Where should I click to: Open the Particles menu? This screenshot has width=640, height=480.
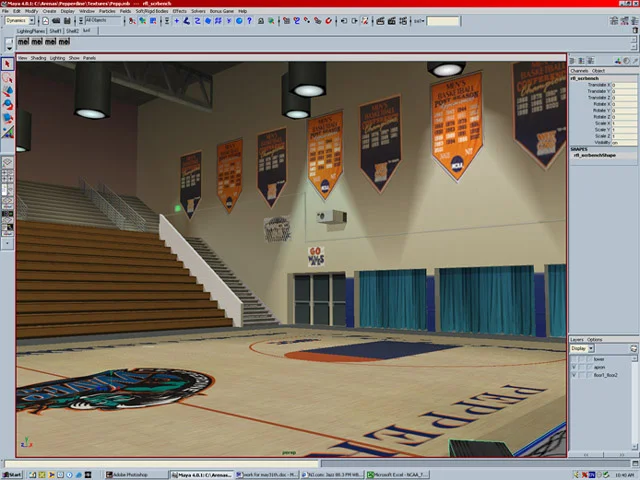[107, 11]
